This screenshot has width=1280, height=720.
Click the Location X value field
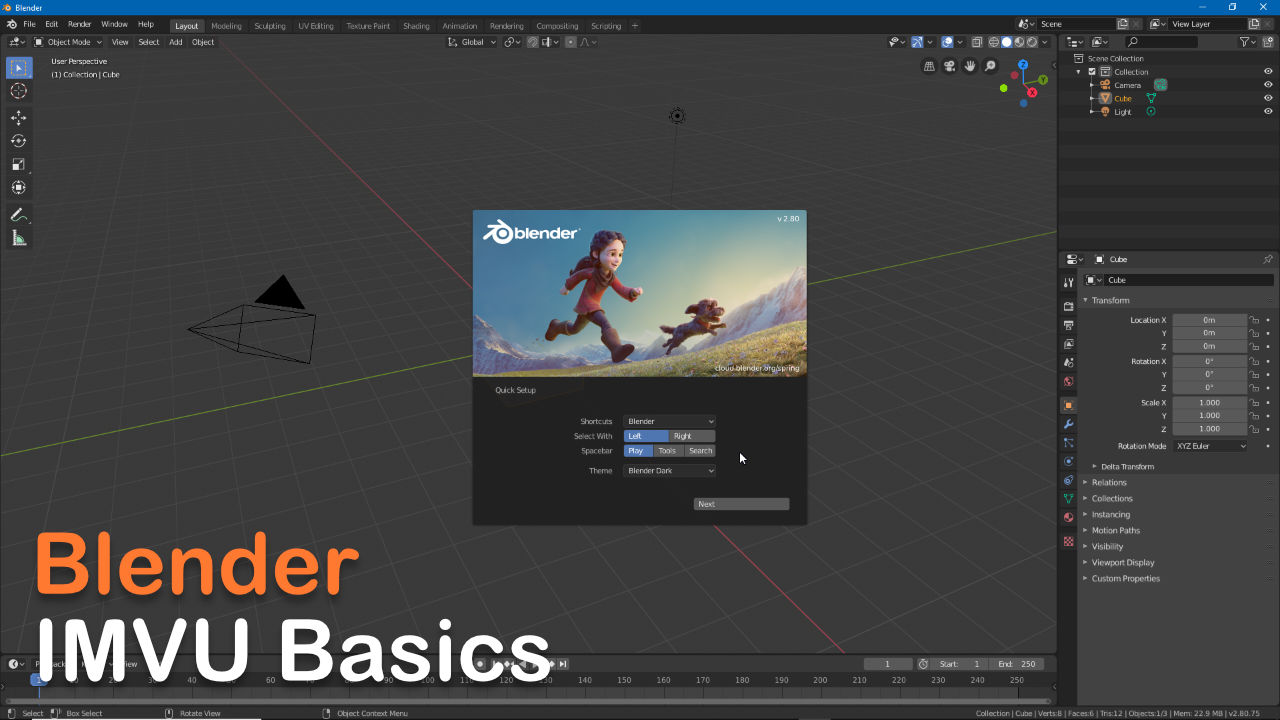tap(1210, 320)
